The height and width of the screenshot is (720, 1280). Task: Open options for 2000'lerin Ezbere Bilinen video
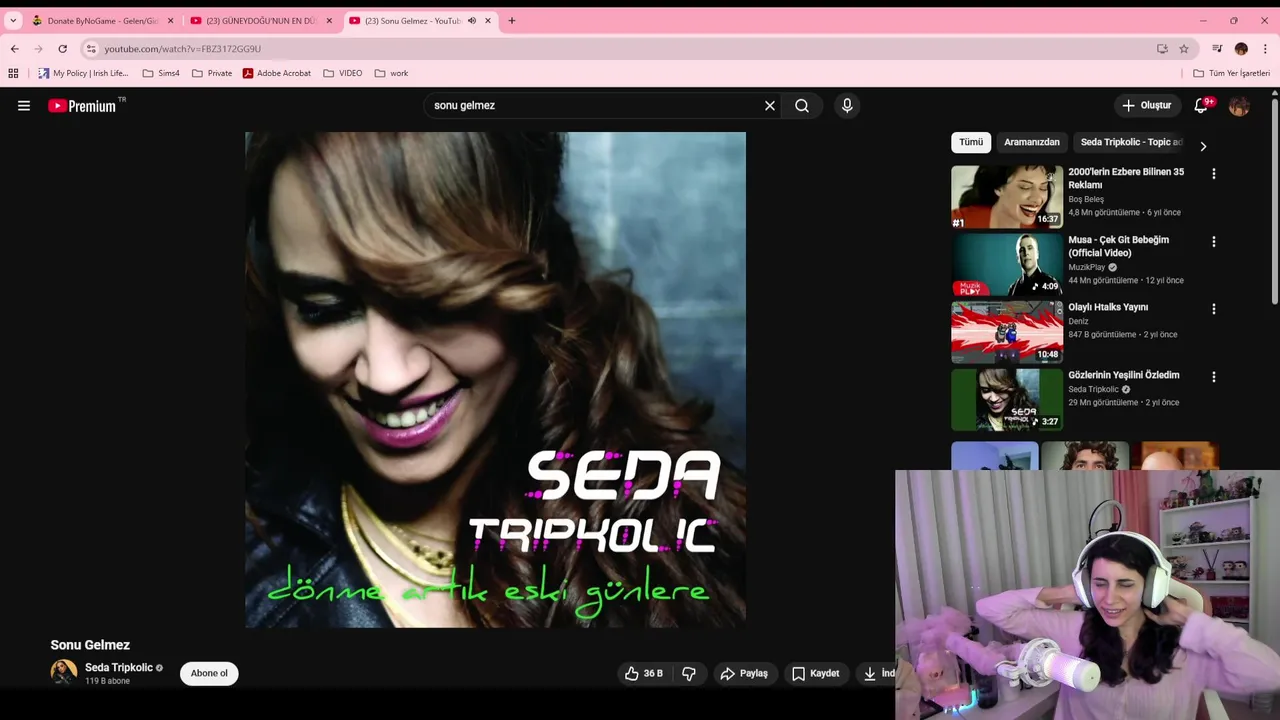[x=1214, y=173]
